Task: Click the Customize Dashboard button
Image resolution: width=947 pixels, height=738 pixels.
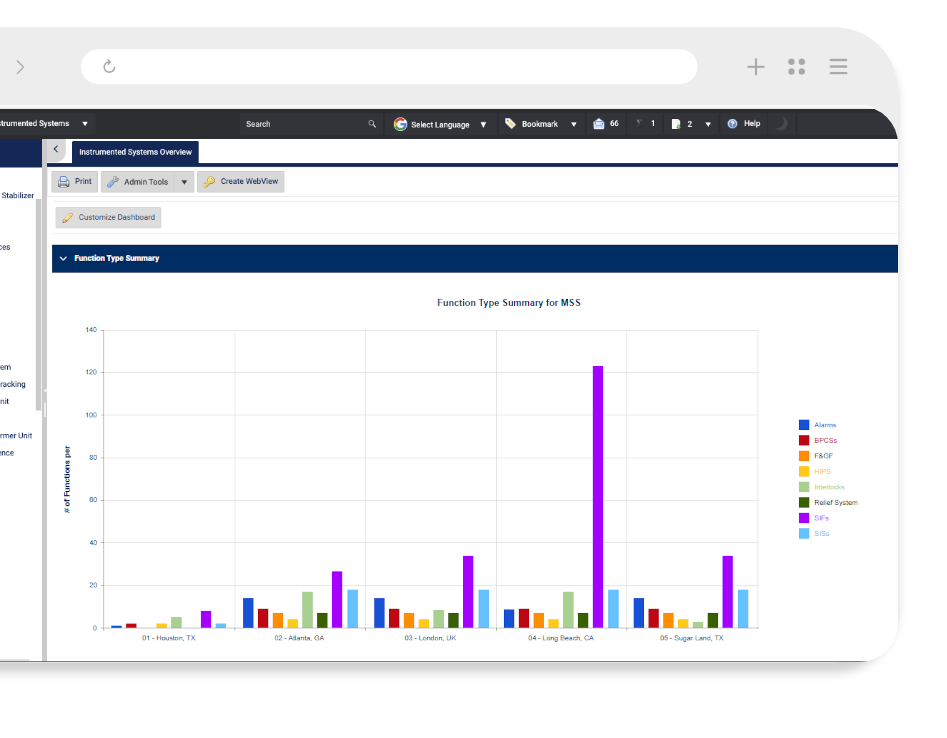Action: (x=108, y=217)
